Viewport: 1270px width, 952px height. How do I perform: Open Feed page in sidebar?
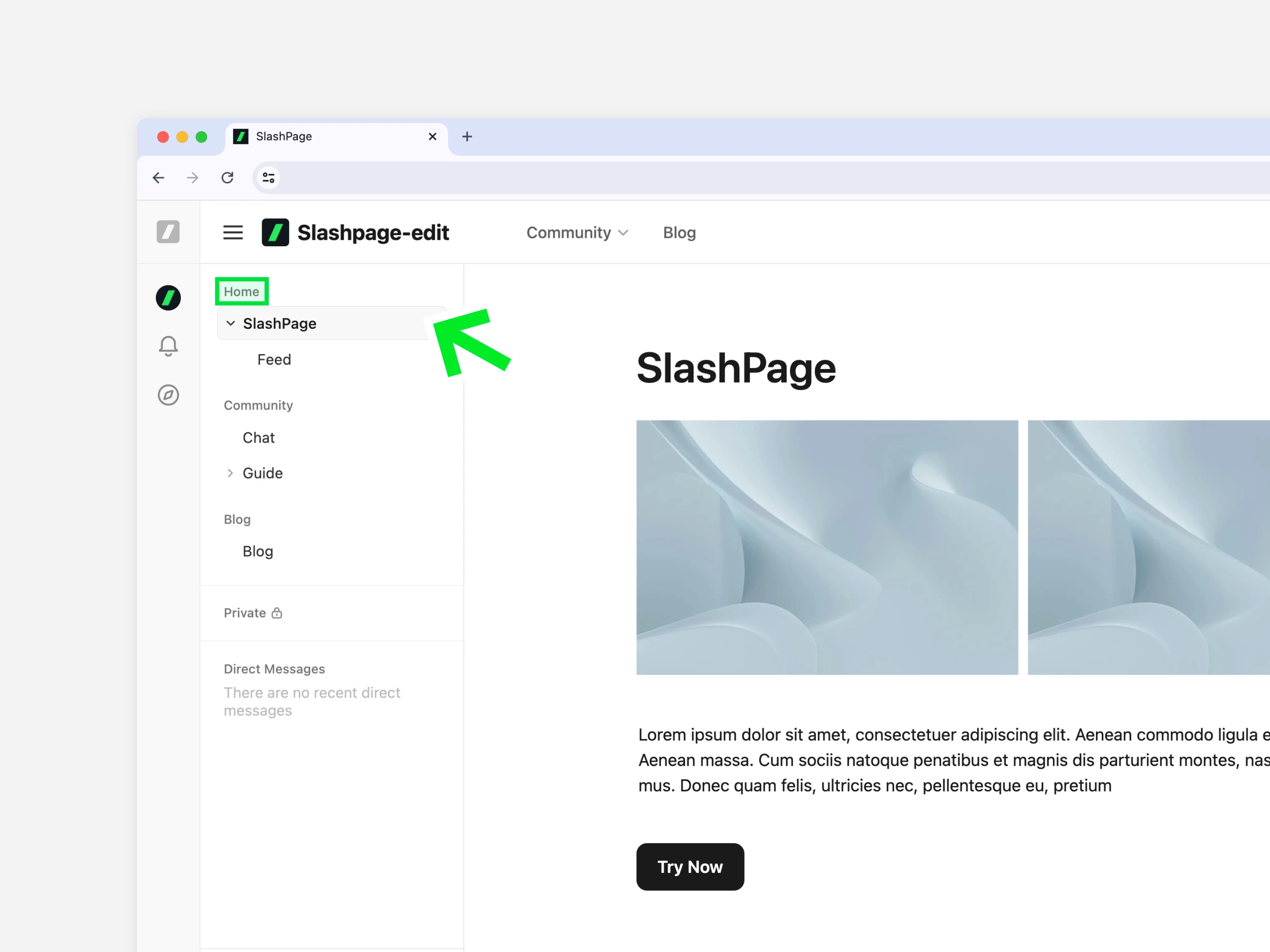coord(274,359)
